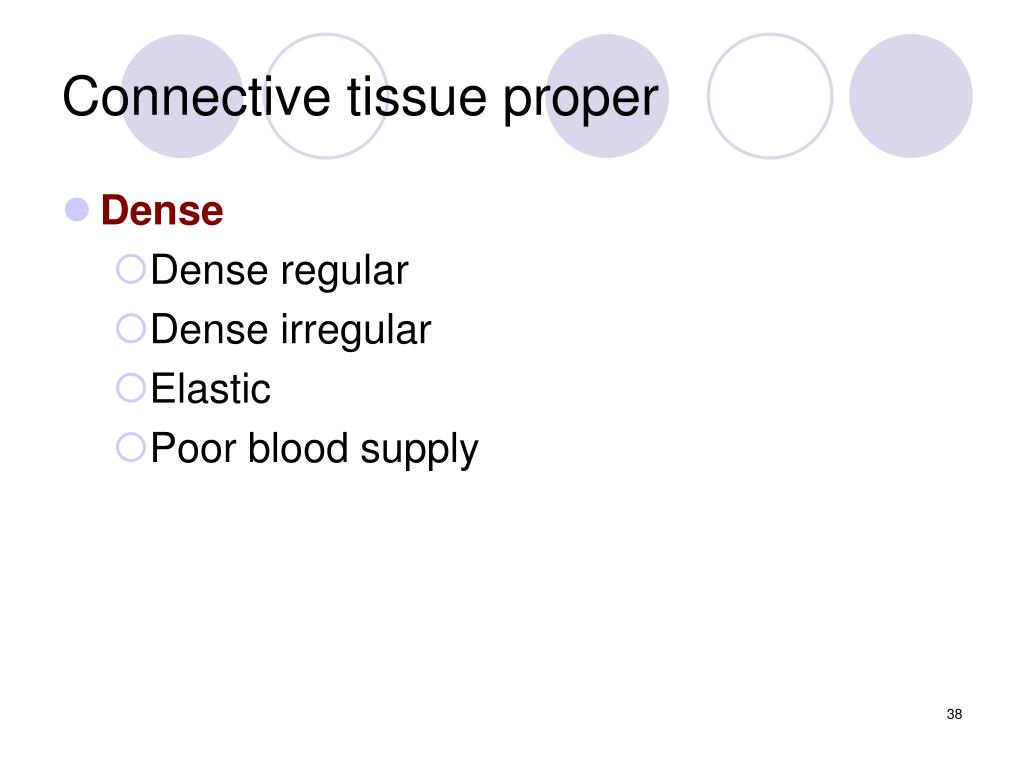
Task: Click the hollow bullet next to Poor blood supply
Action: click(131, 447)
